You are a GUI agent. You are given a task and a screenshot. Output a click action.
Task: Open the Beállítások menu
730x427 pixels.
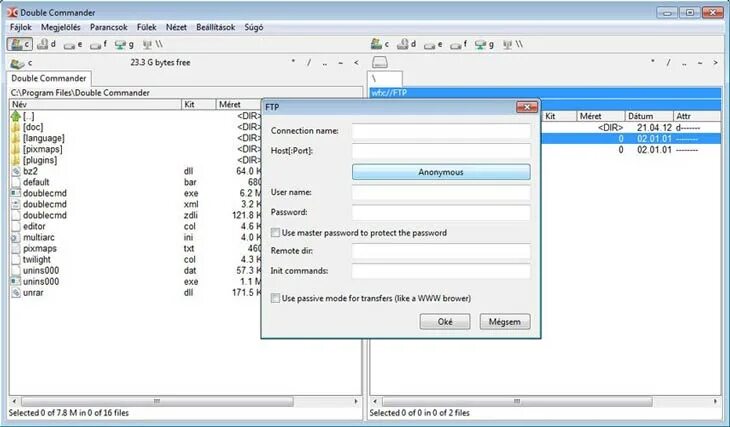(x=216, y=27)
